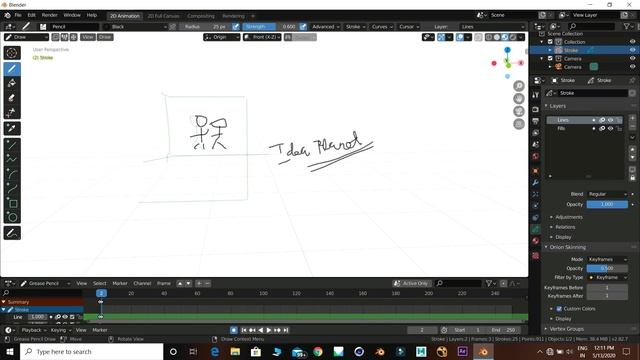Select the Eyedropper tool

[12, 129]
